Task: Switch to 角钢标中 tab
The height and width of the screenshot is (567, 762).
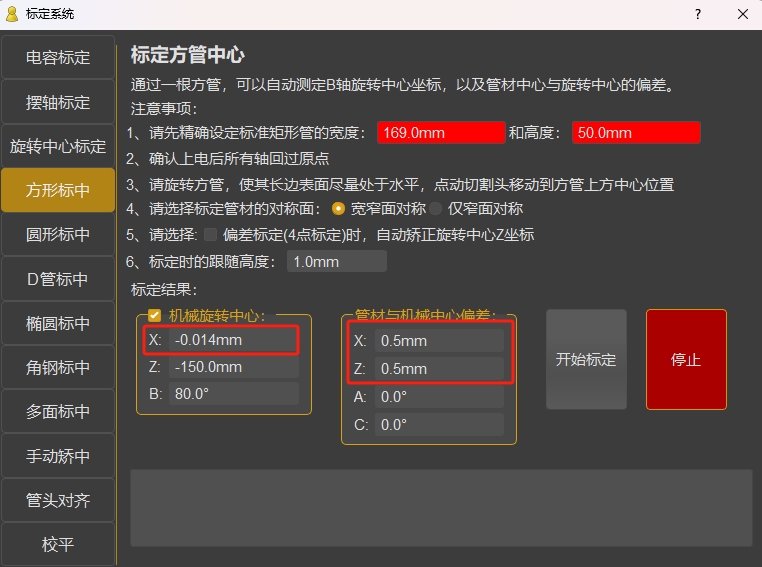Action: click(x=58, y=367)
